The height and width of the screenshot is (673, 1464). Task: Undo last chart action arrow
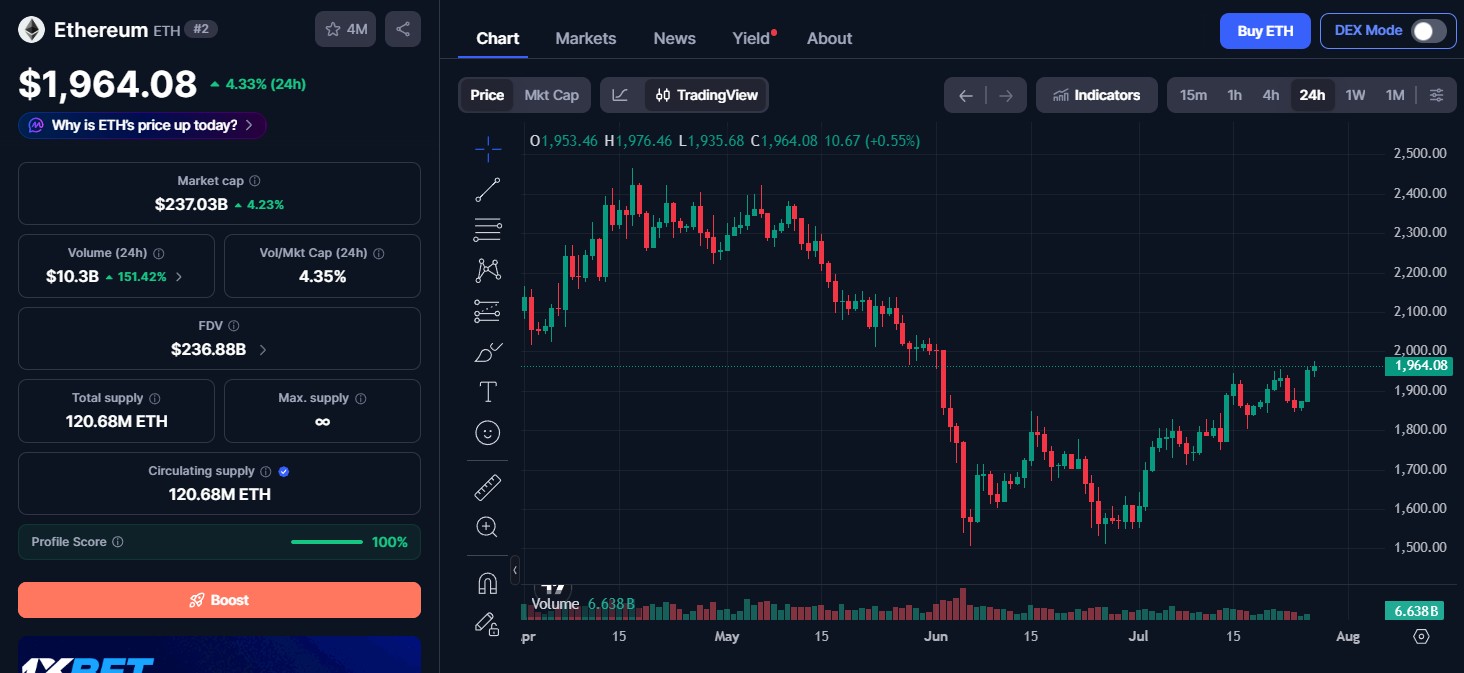coord(965,95)
